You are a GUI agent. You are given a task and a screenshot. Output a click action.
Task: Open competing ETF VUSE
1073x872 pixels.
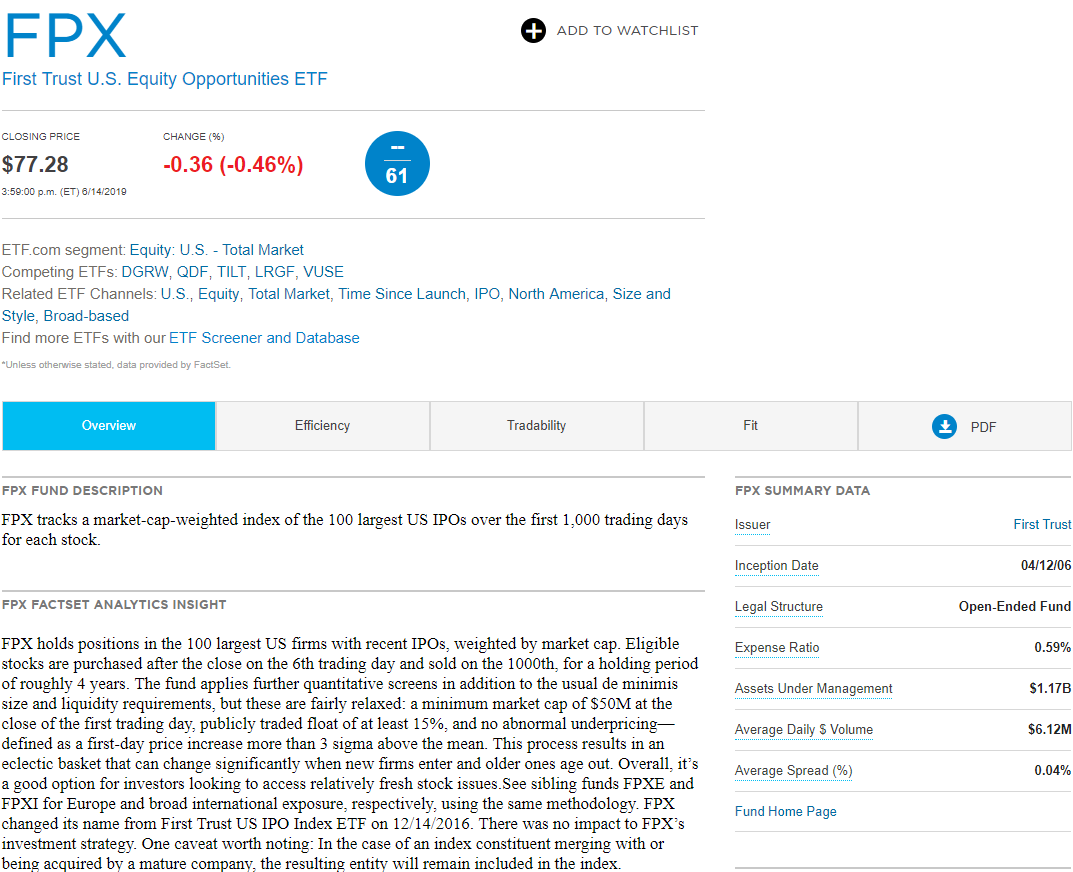click(x=323, y=272)
